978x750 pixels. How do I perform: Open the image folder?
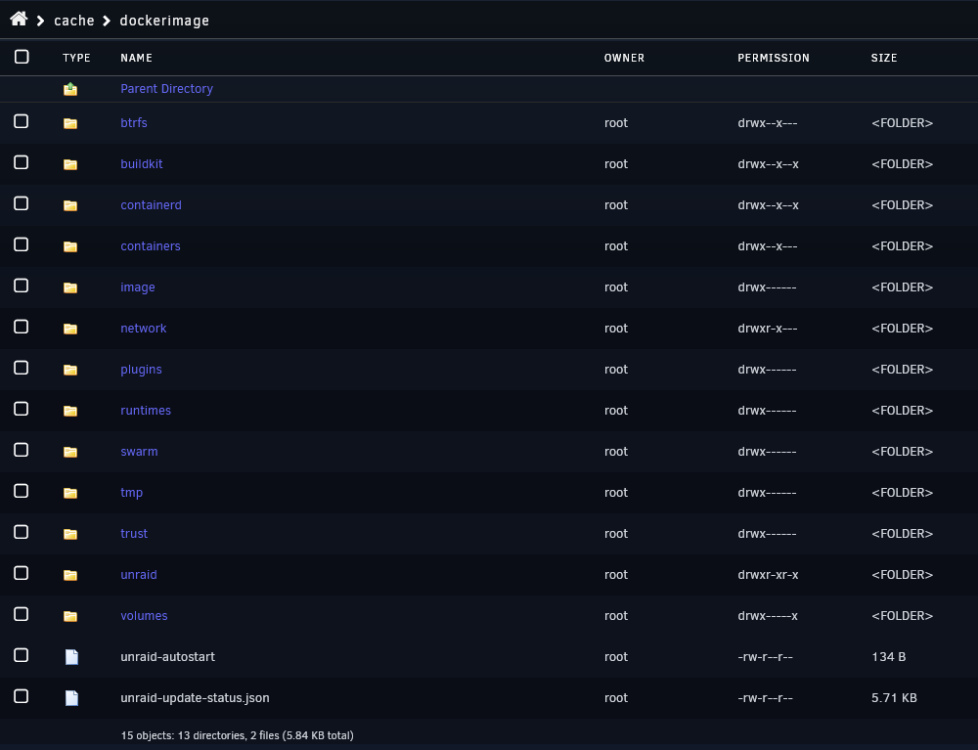[x=137, y=287]
